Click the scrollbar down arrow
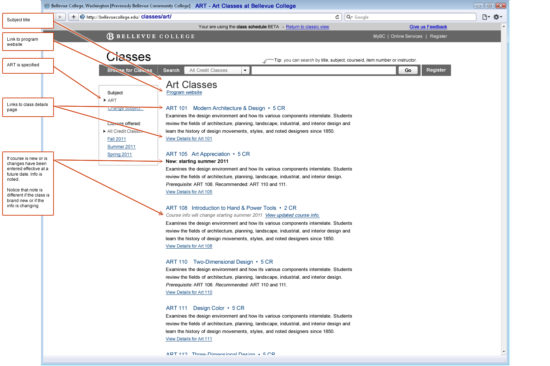Image resolution: width=550 pixels, height=366 pixels. 504,351
